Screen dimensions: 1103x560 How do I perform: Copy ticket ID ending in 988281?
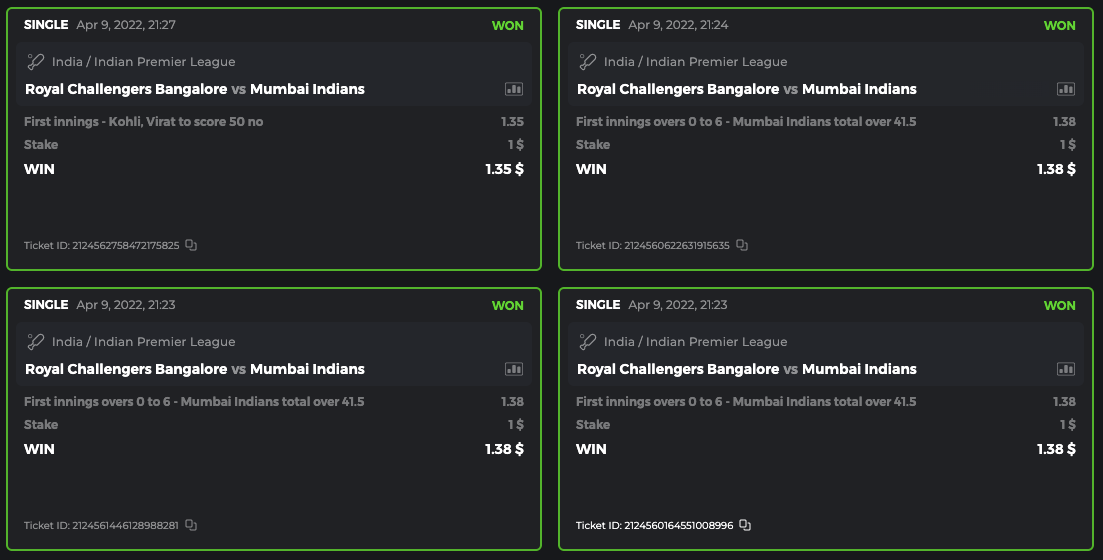191,525
